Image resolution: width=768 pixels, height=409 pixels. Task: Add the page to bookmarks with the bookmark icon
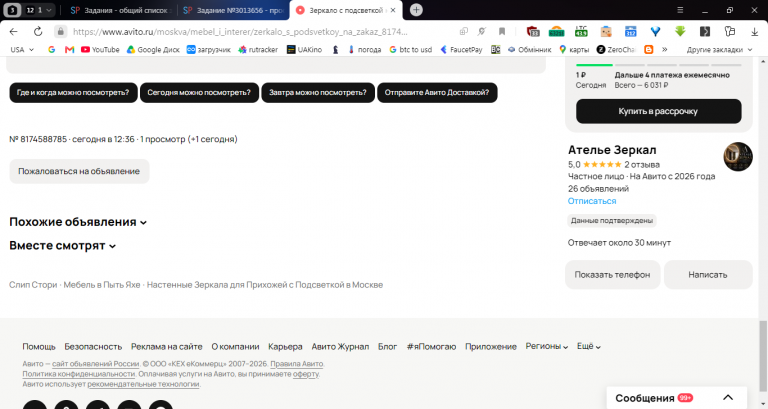[x=502, y=31]
